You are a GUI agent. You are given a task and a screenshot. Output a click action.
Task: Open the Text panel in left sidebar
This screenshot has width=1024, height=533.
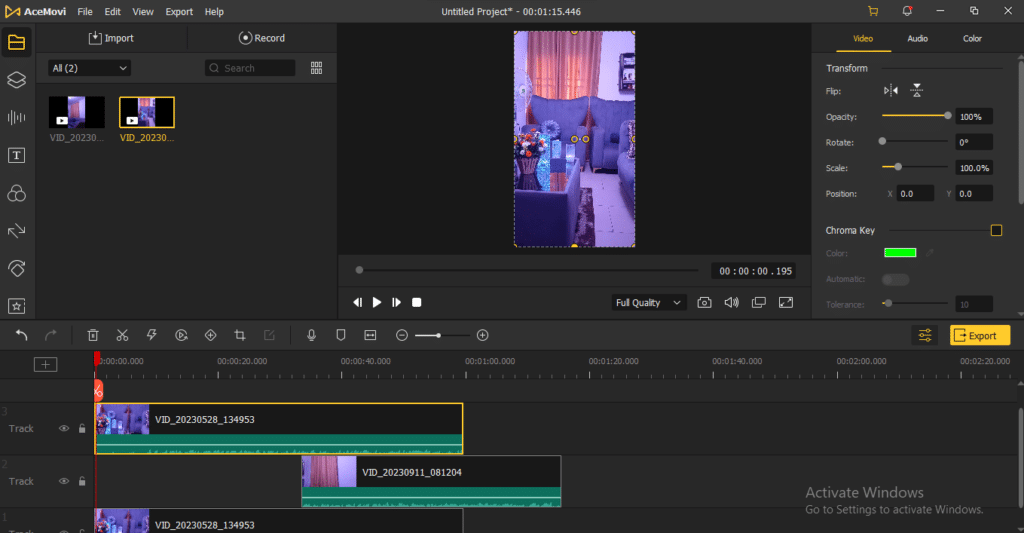click(x=16, y=155)
